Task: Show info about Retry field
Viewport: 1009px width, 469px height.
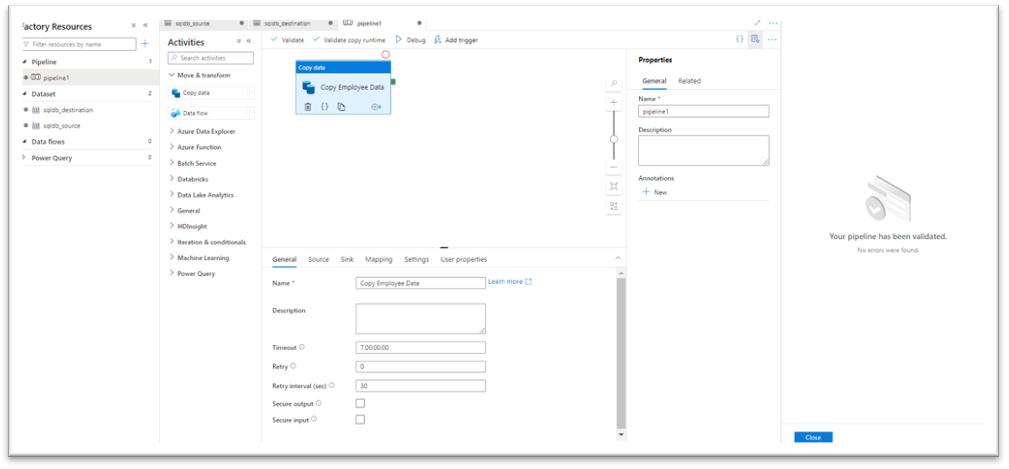Action: tap(293, 366)
